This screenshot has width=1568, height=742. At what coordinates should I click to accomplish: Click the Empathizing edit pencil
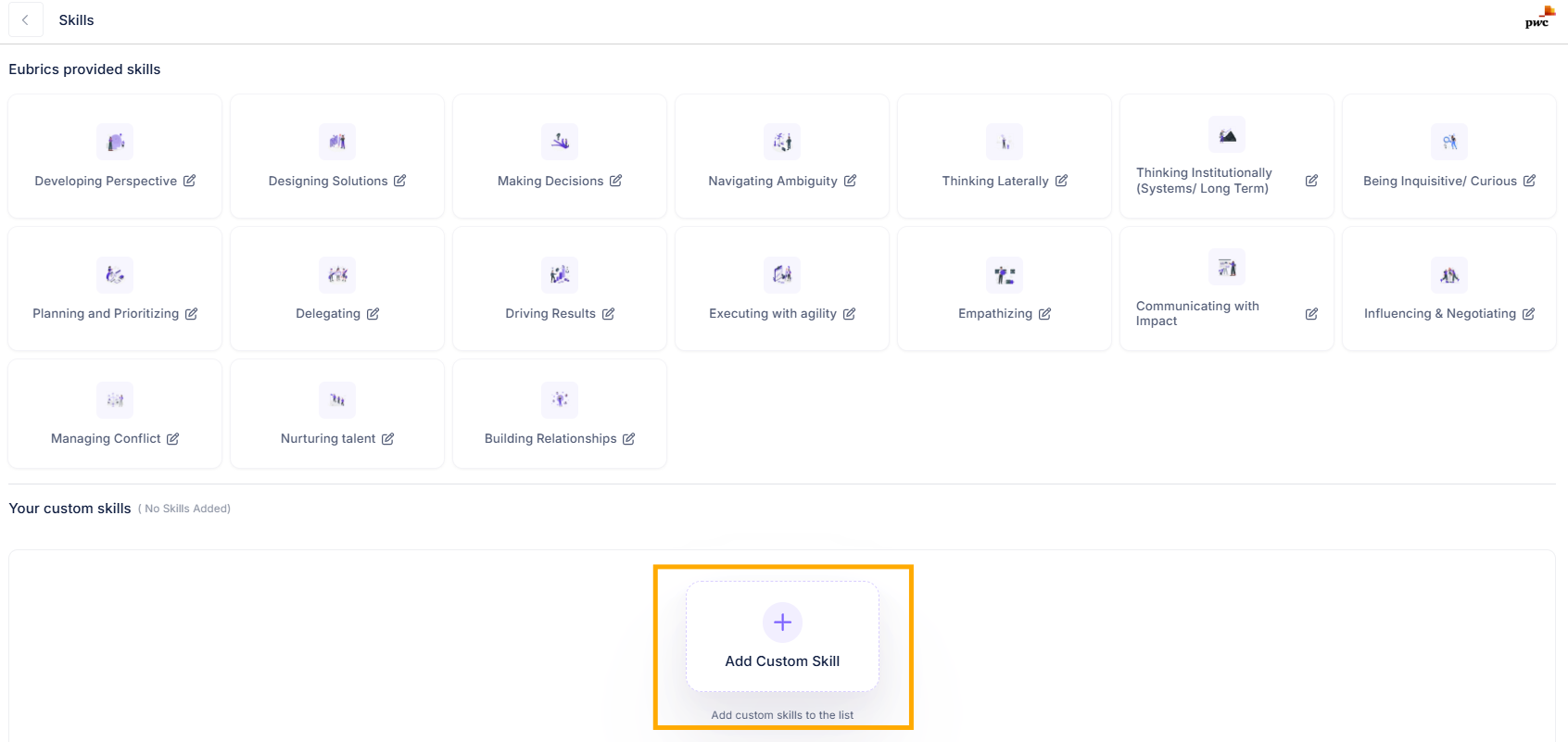click(x=1044, y=314)
